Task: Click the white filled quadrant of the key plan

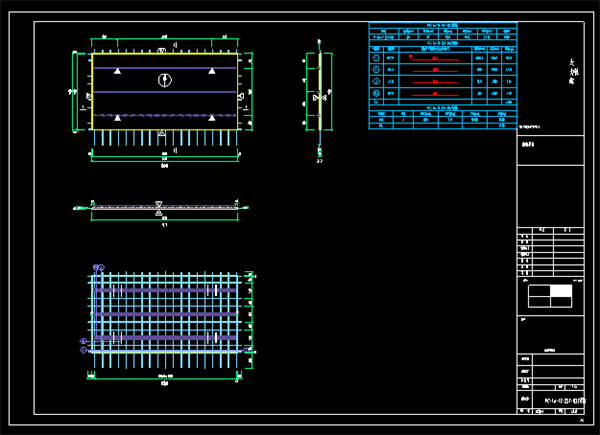Action: tap(561, 291)
